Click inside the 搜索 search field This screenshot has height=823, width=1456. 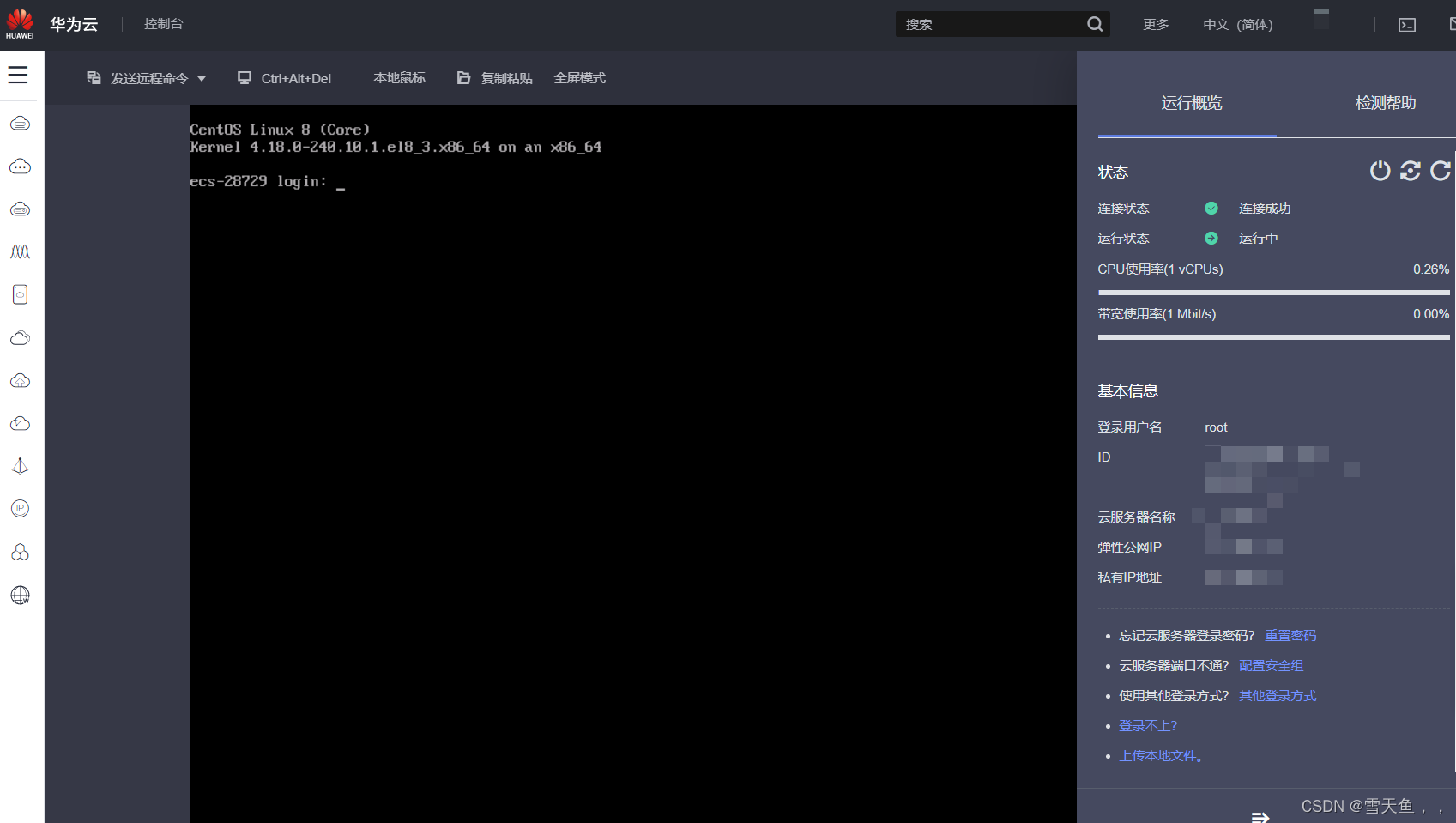(990, 24)
